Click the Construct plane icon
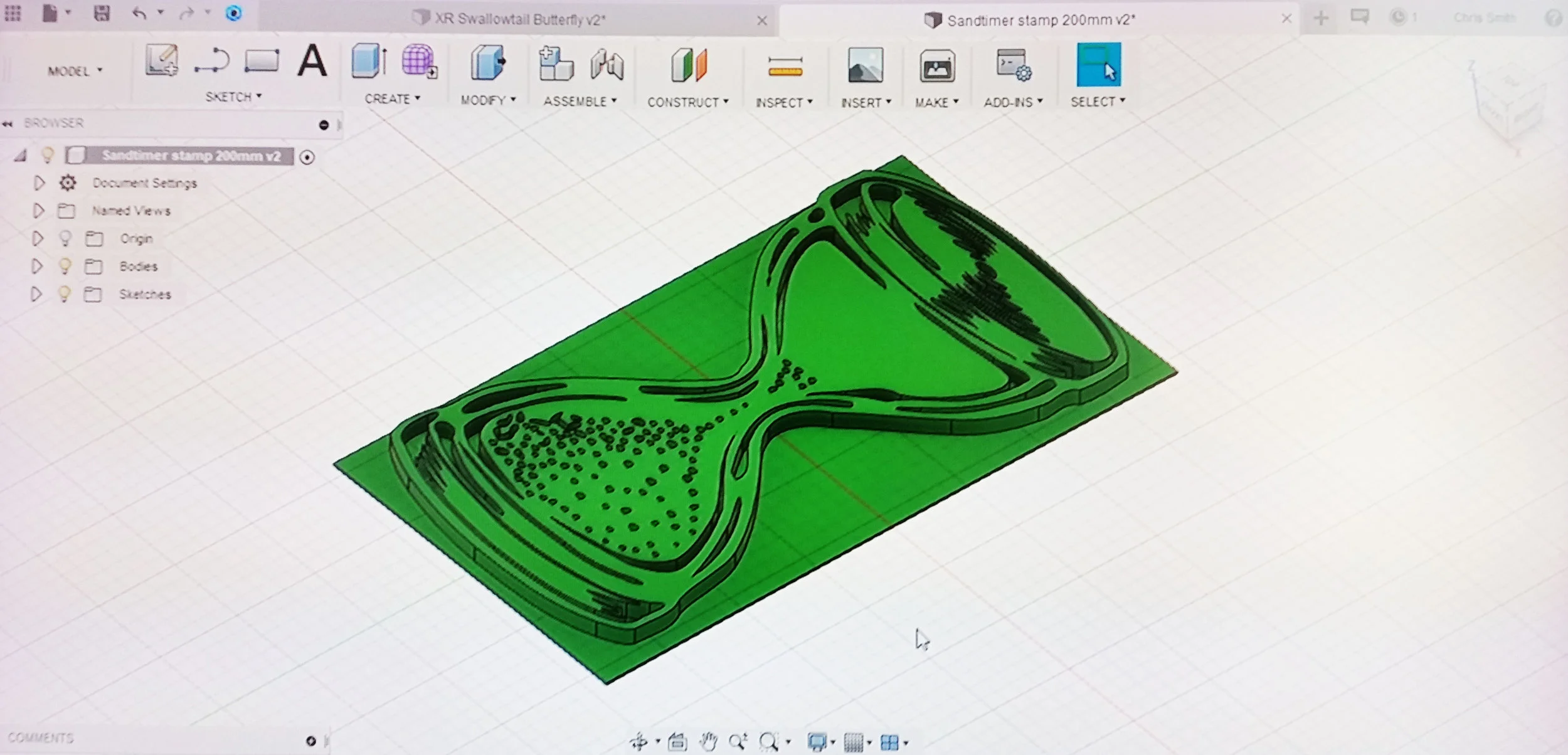This screenshot has height=755, width=1568. click(x=689, y=65)
